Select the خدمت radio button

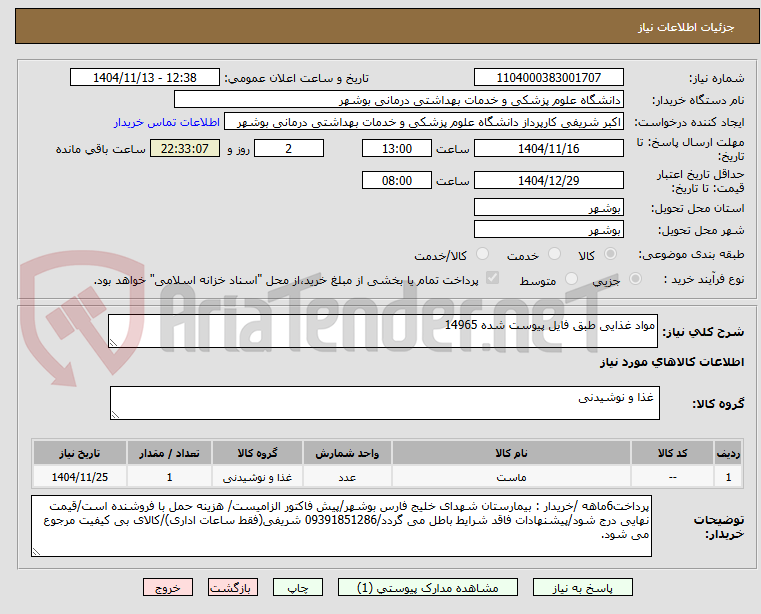pyautogui.click(x=554, y=254)
